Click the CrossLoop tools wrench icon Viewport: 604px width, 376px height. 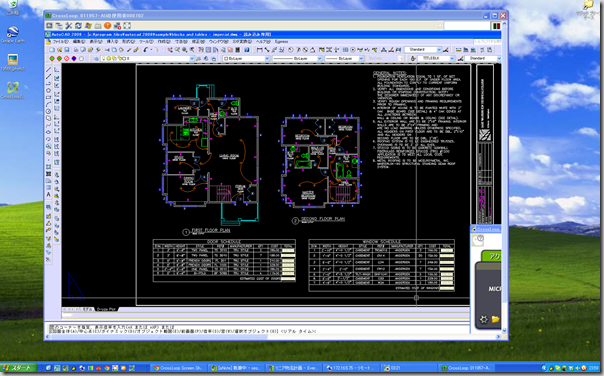[69, 26]
